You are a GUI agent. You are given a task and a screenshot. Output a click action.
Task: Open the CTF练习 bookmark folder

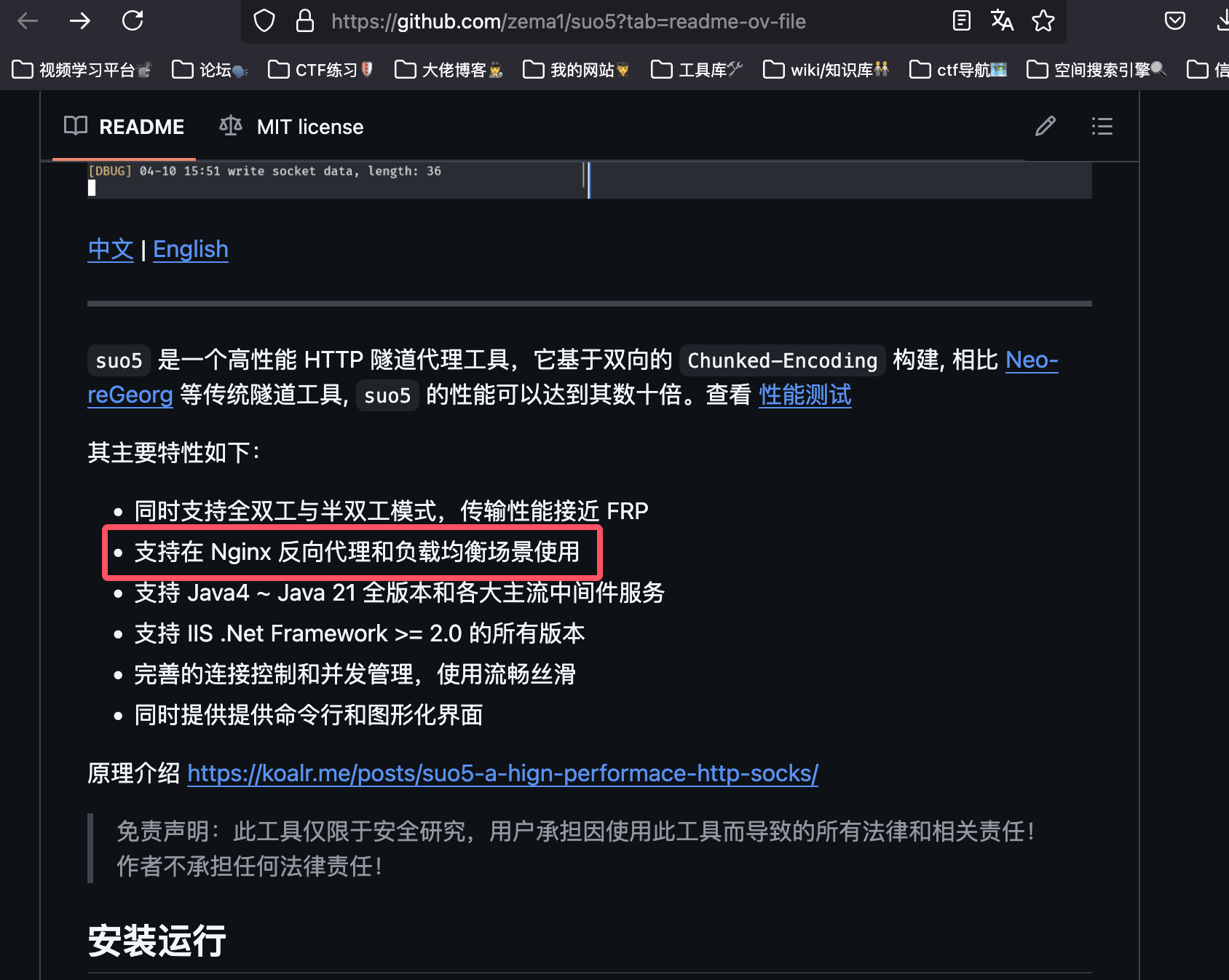click(320, 70)
